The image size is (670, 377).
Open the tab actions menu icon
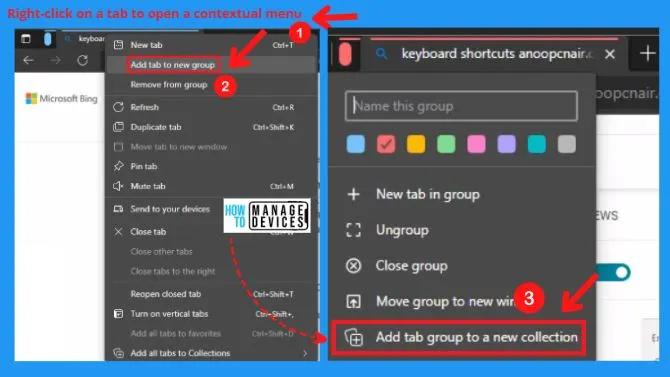click(26, 38)
